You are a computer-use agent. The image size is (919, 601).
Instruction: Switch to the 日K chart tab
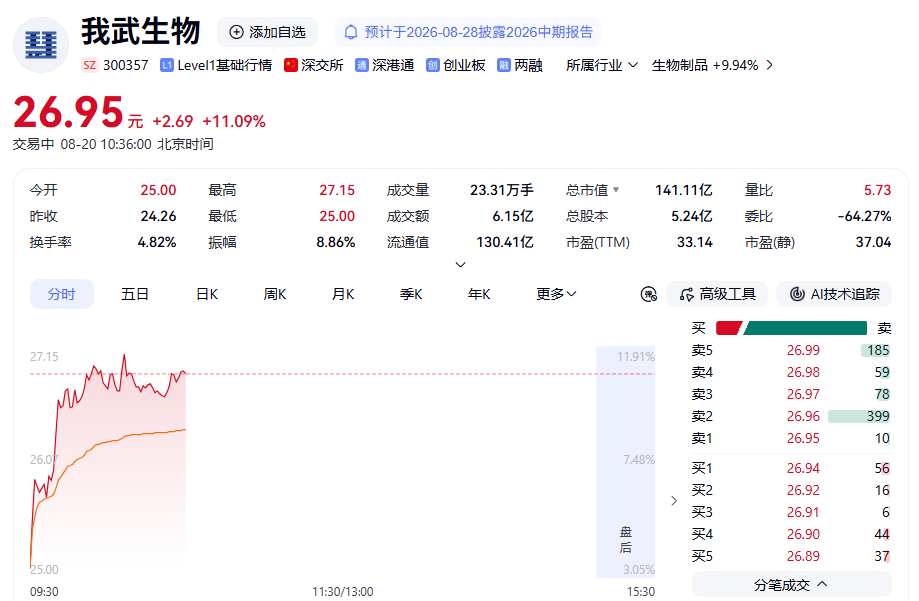pyautogui.click(x=207, y=294)
